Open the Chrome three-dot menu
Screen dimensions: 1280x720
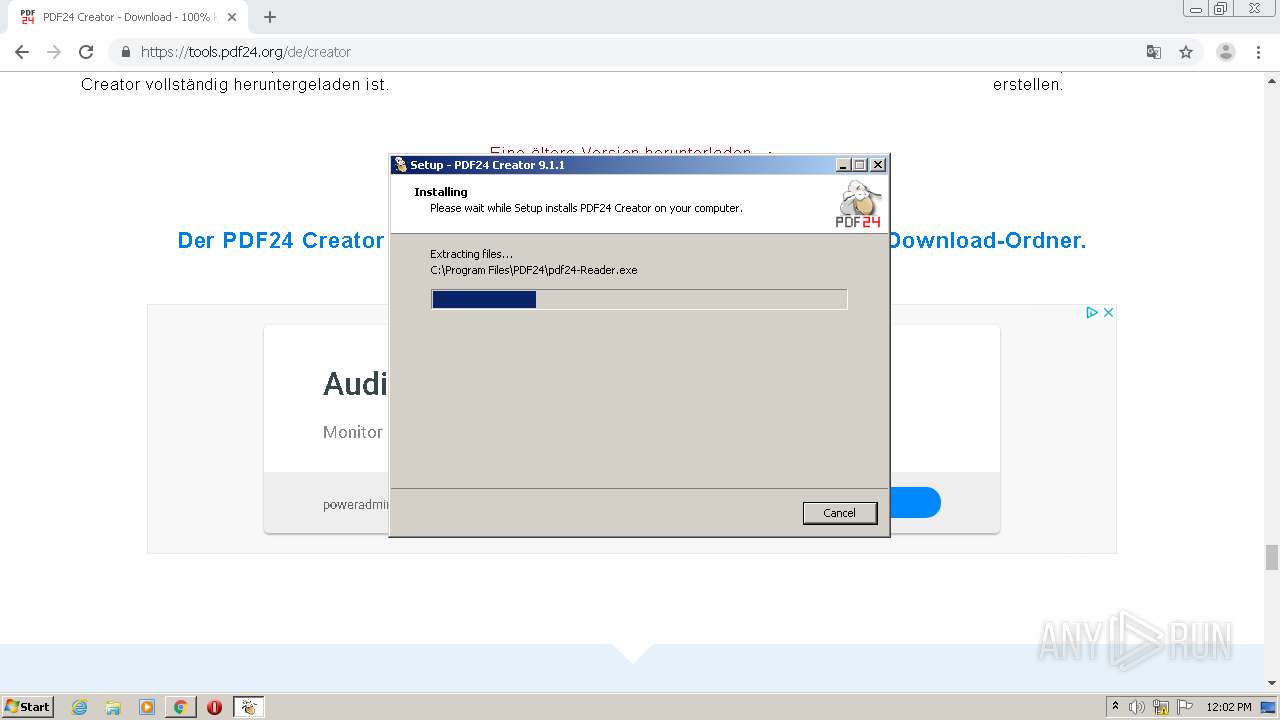point(1259,52)
